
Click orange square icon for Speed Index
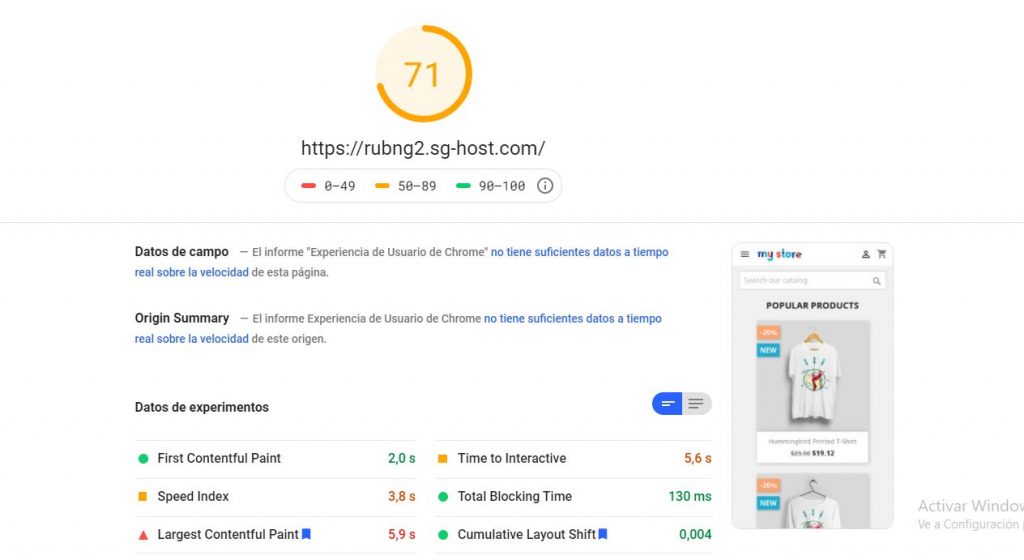click(142, 497)
